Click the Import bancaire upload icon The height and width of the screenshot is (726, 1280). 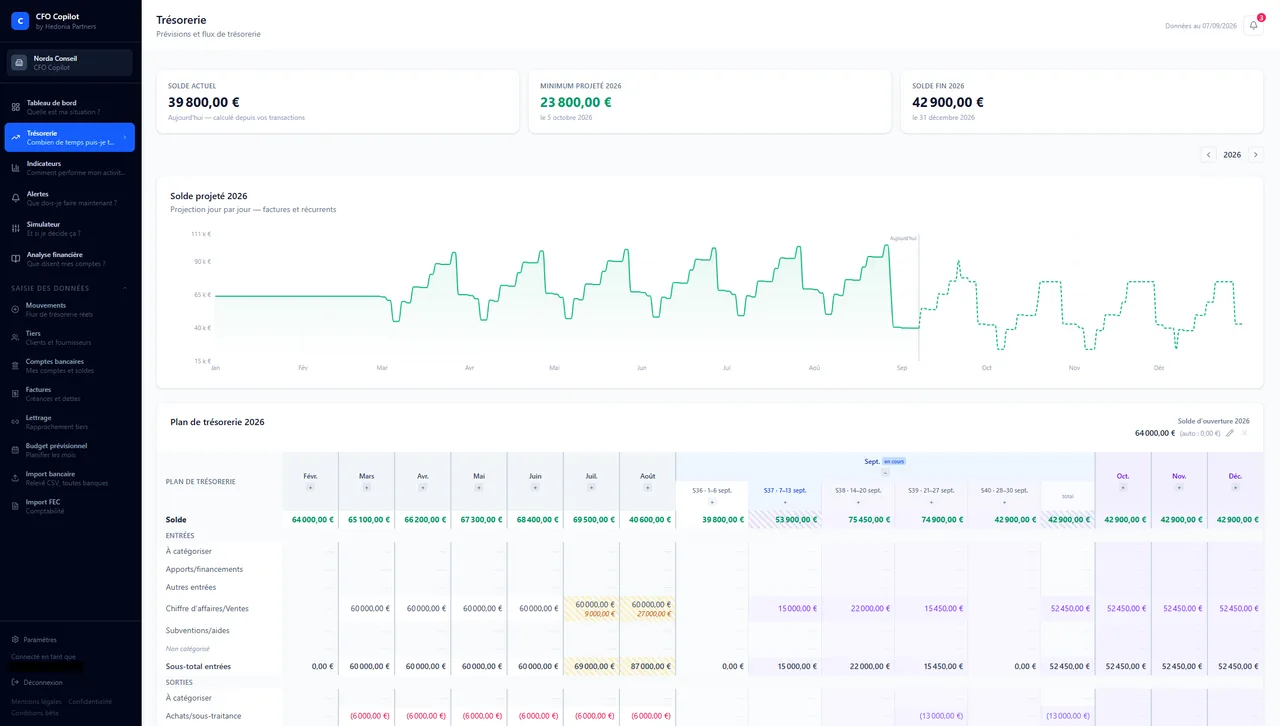(x=15, y=478)
